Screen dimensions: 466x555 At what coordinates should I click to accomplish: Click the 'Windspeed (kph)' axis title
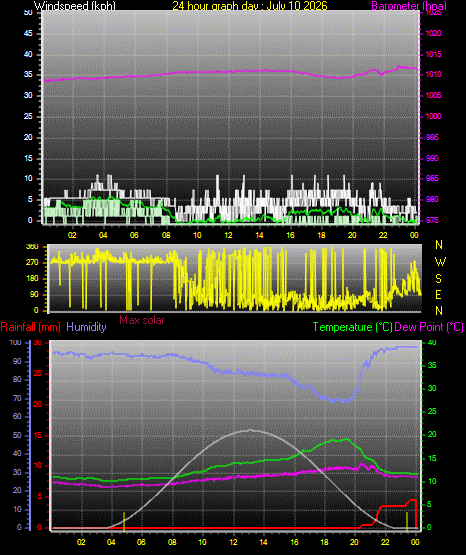(75, 6)
